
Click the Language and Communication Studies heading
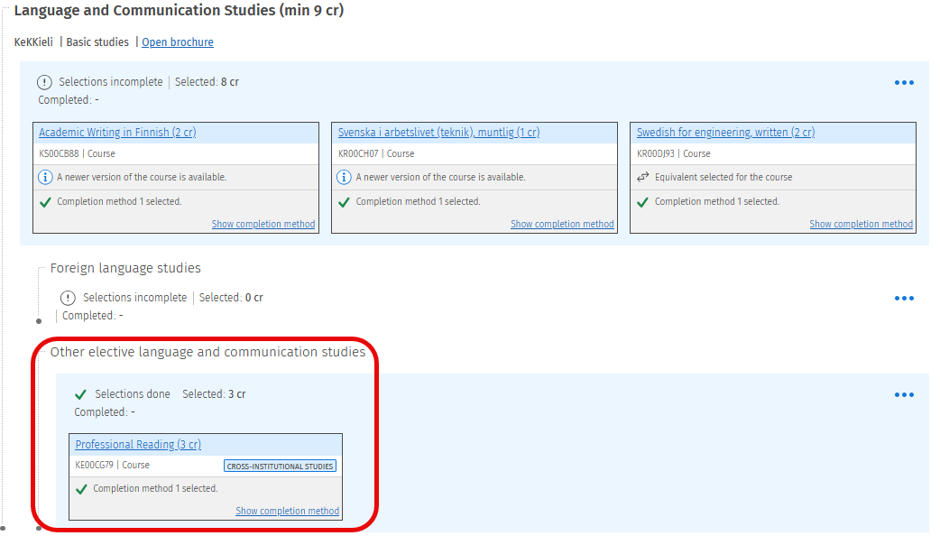(x=179, y=11)
